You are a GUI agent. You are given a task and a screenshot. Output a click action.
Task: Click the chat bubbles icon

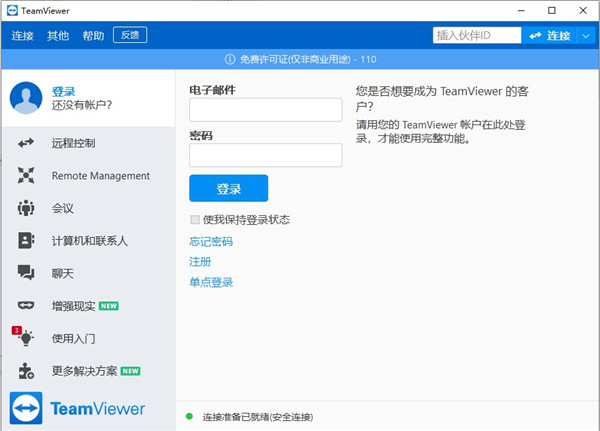click(26, 273)
